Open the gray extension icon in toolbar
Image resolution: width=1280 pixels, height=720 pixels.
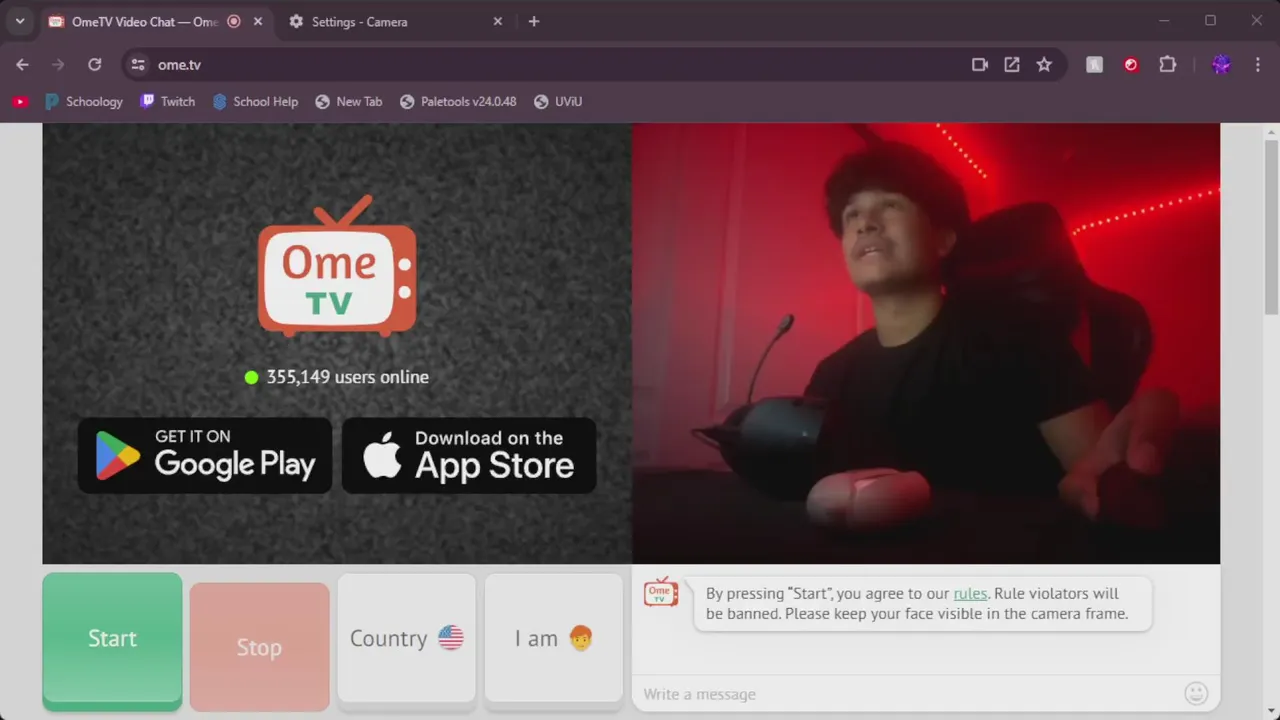click(x=1095, y=64)
